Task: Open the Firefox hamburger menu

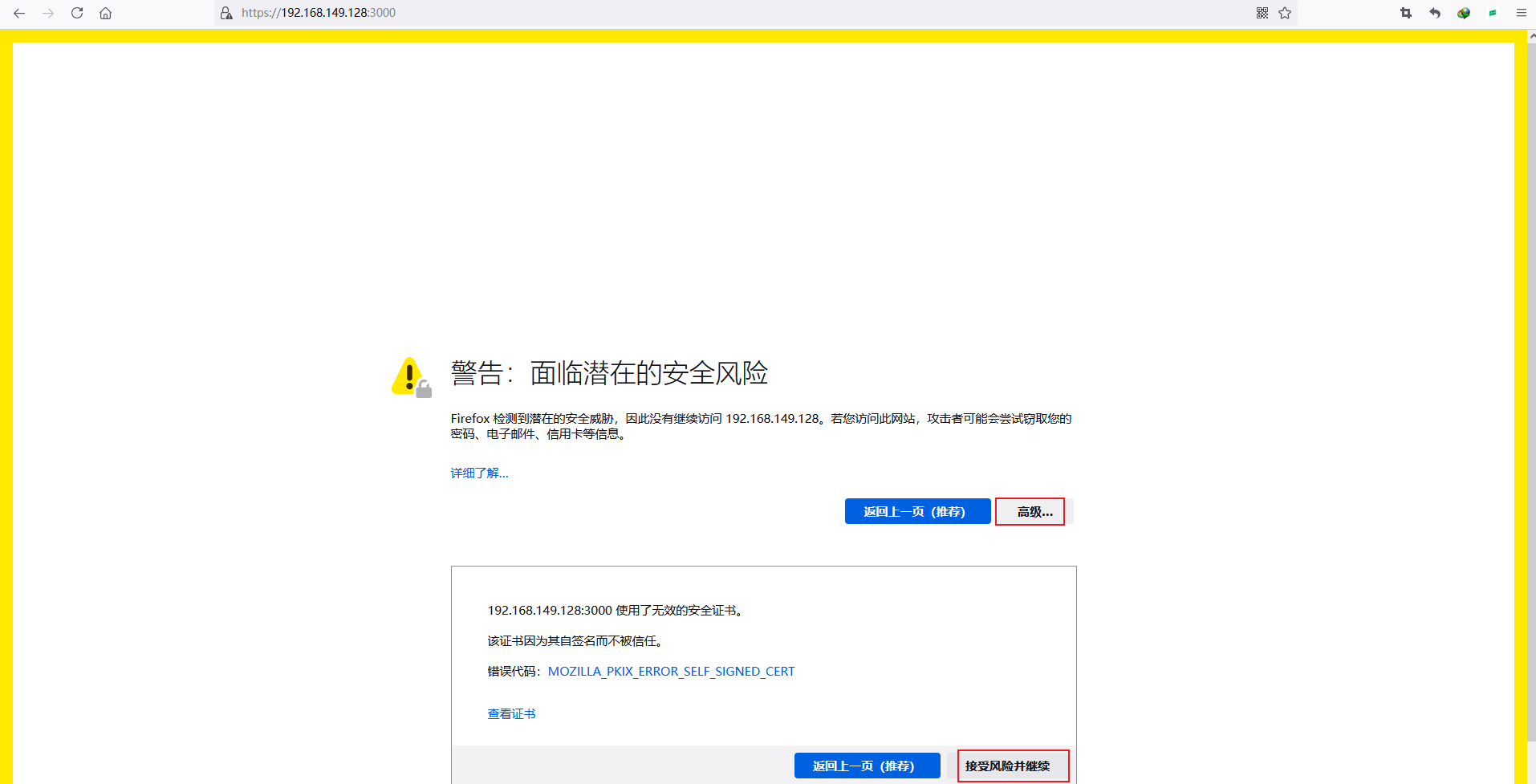Action: 1521,13
